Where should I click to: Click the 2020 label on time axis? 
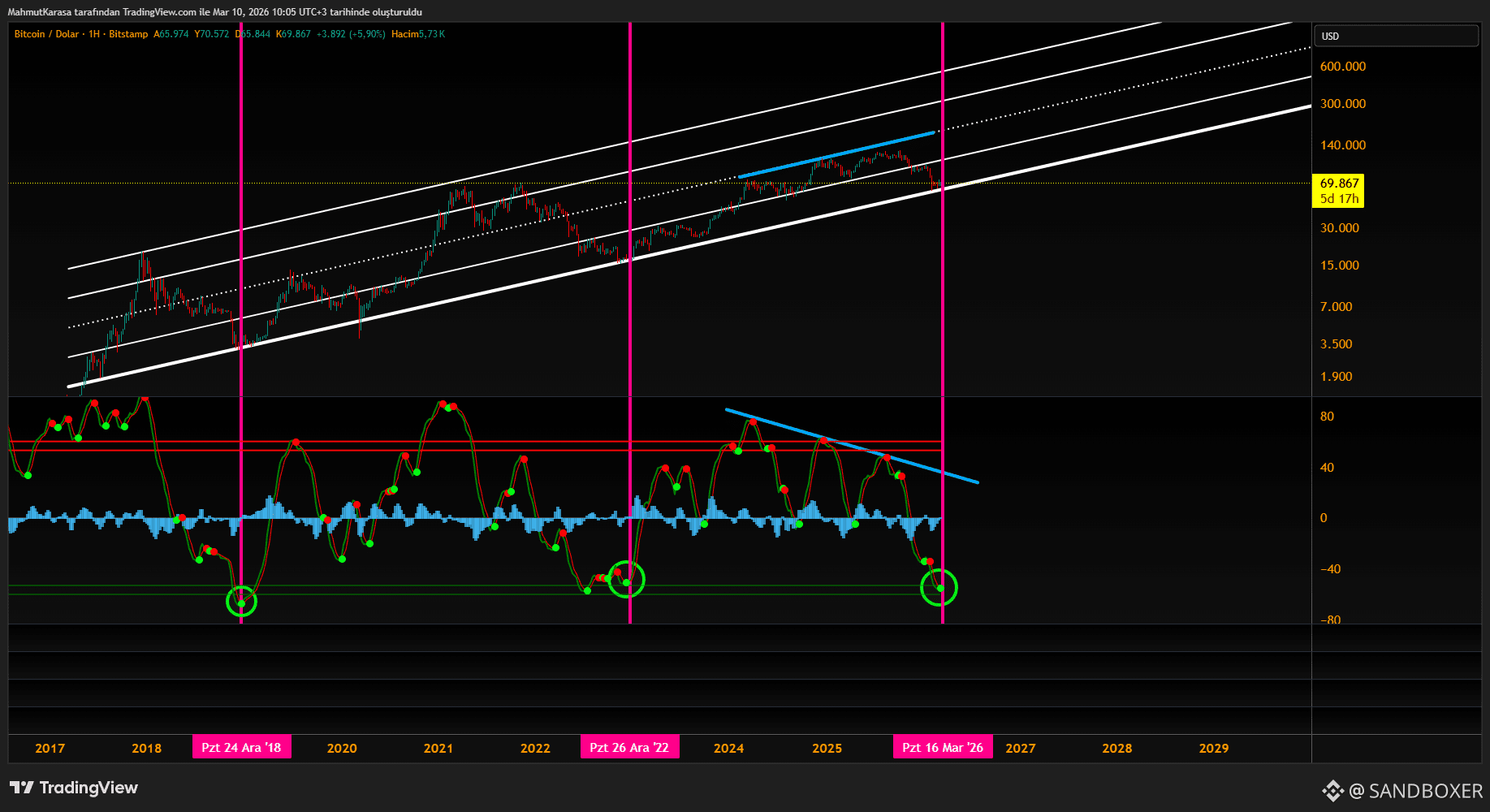point(342,748)
